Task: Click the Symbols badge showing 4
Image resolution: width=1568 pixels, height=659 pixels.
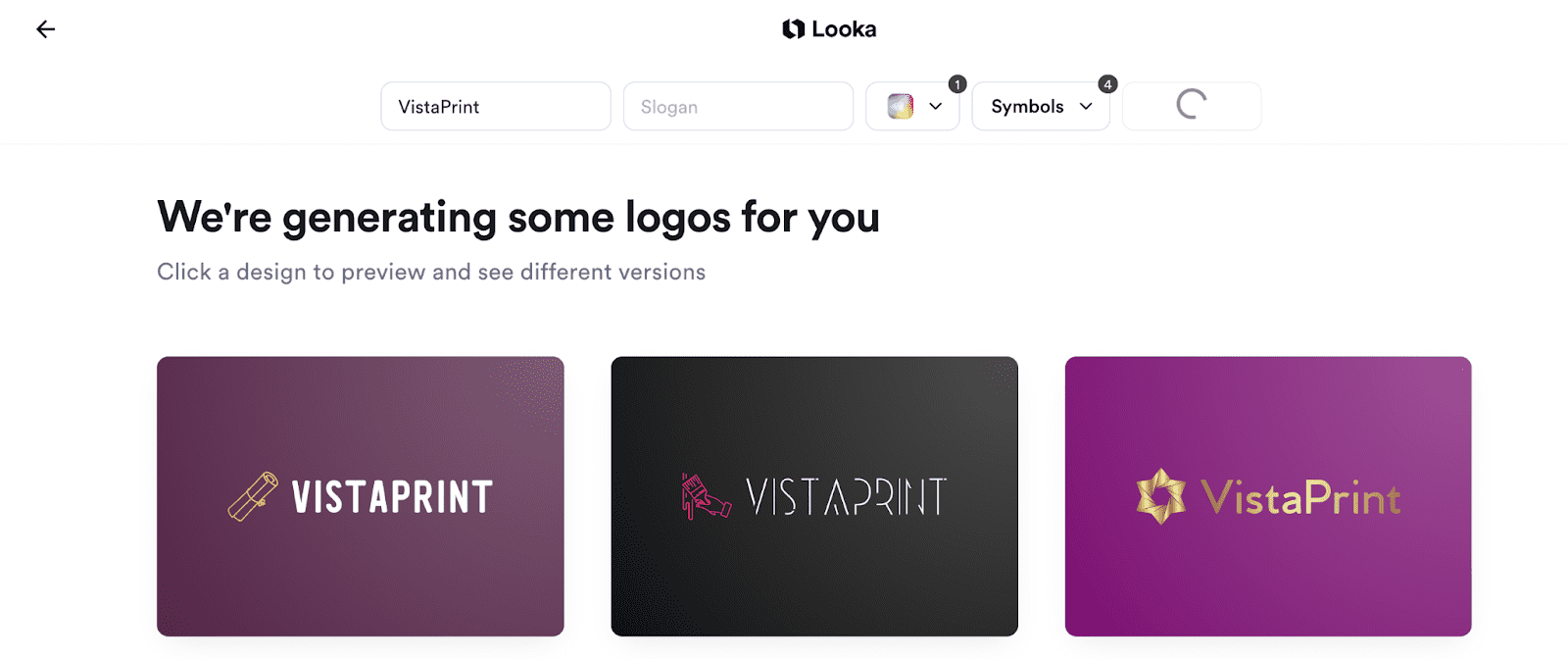Action: [x=1106, y=84]
